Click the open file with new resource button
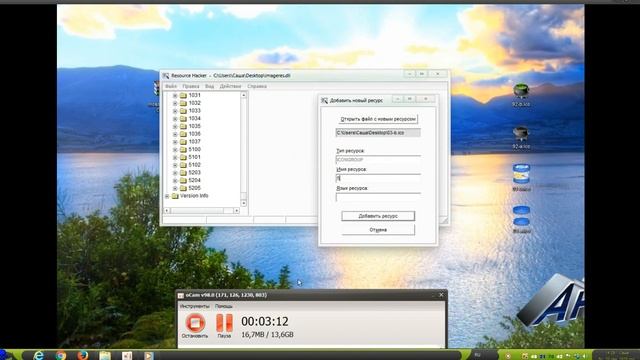This screenshot has width=640, height=360. (x=378, y=119)
